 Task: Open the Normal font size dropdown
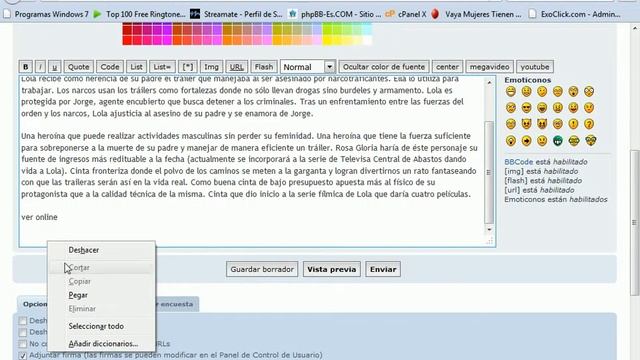coord(308,67)
